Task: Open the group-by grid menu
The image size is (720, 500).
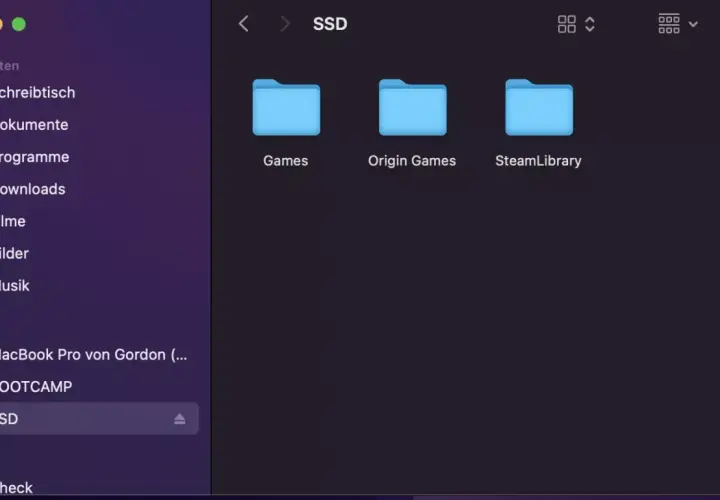Action: click(678, 24)
